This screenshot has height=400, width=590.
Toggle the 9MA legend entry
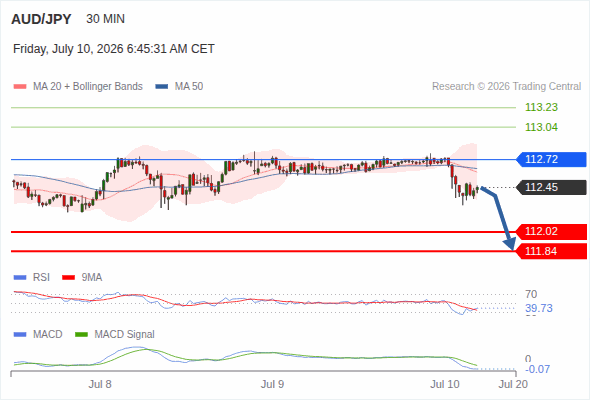pos(82,277)
